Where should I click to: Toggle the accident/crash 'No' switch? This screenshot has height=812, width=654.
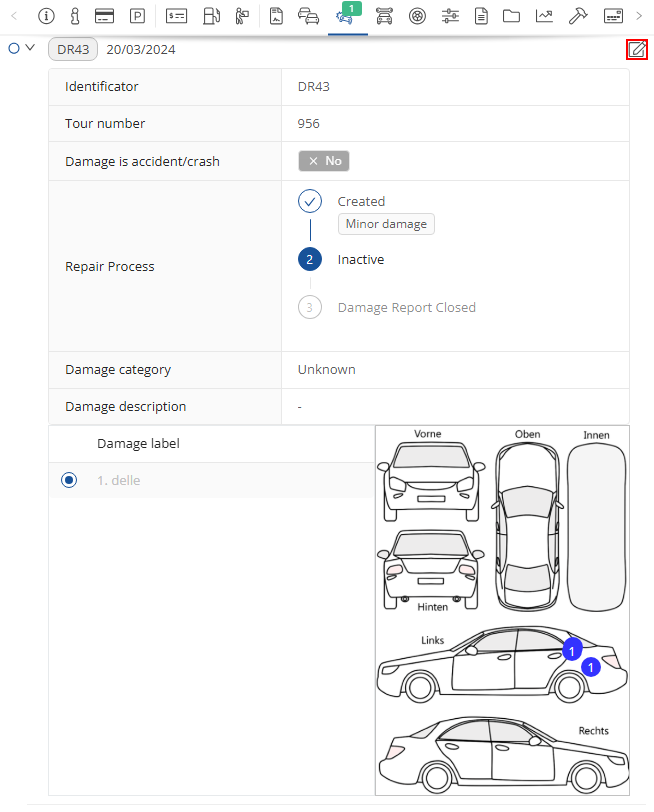(x=323, y=161)
